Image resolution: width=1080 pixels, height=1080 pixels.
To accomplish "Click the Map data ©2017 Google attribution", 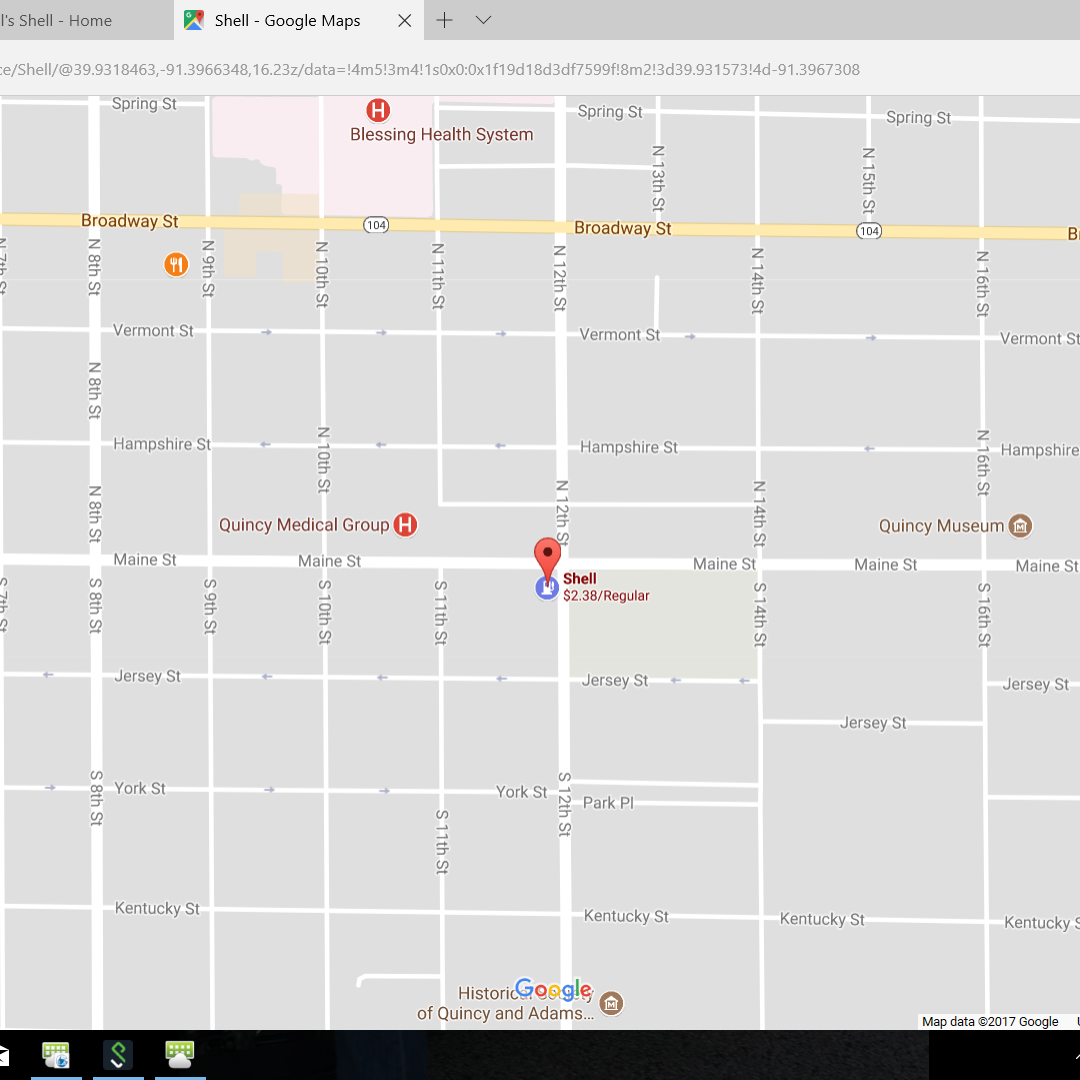I will 990,1021.
